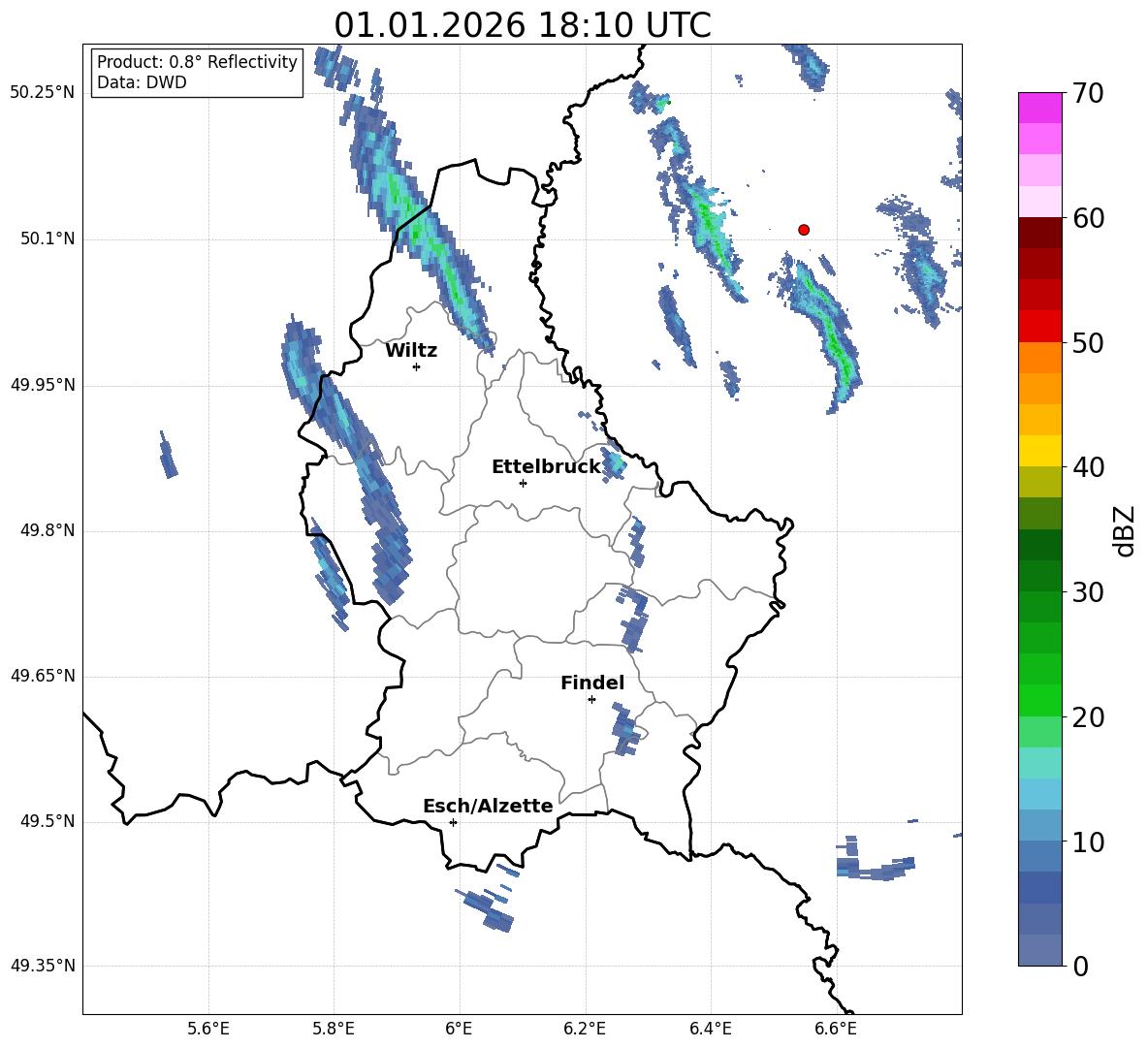The width and height of the screenshot is (1148, 1048).
Task: Click the 6.4°E longitude label
Action: (710, 1029)
